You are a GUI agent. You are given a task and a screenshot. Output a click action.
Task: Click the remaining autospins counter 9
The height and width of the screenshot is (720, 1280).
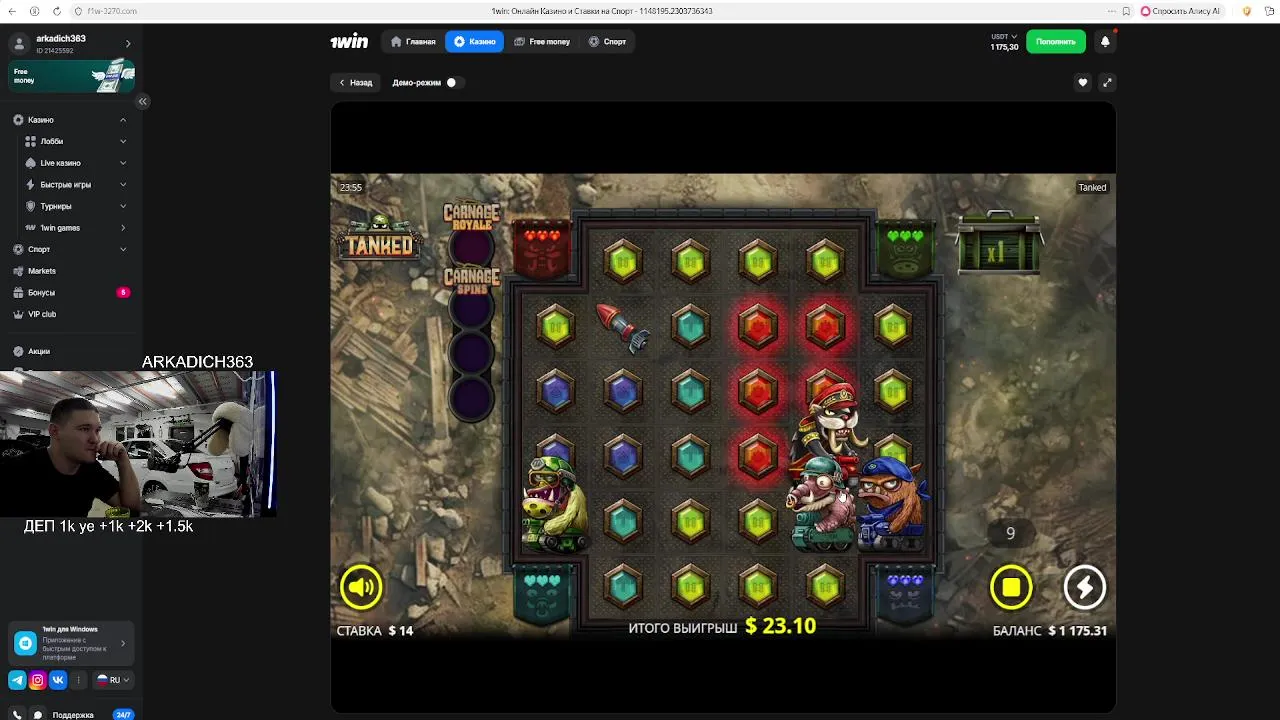coord(1010,534)
